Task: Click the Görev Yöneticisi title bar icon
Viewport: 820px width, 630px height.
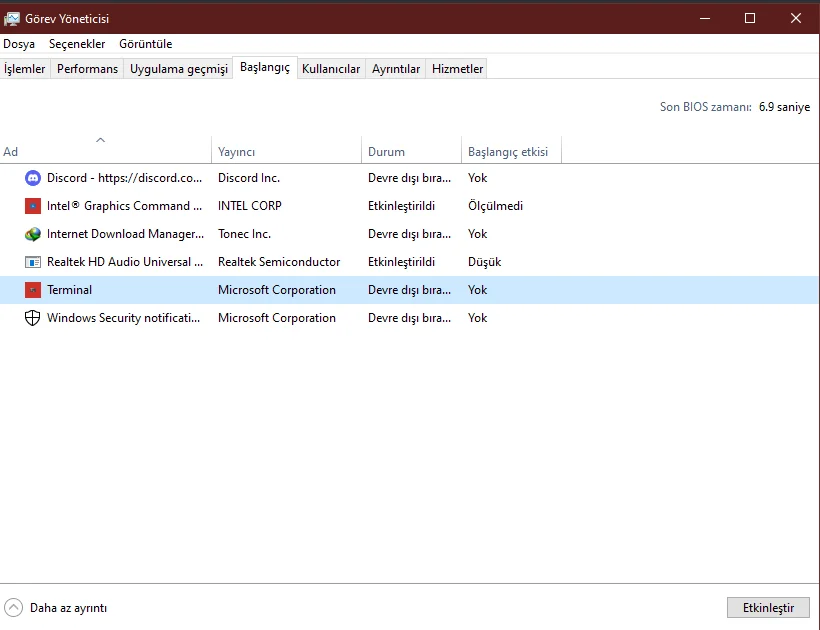Action: coord(12,19)
